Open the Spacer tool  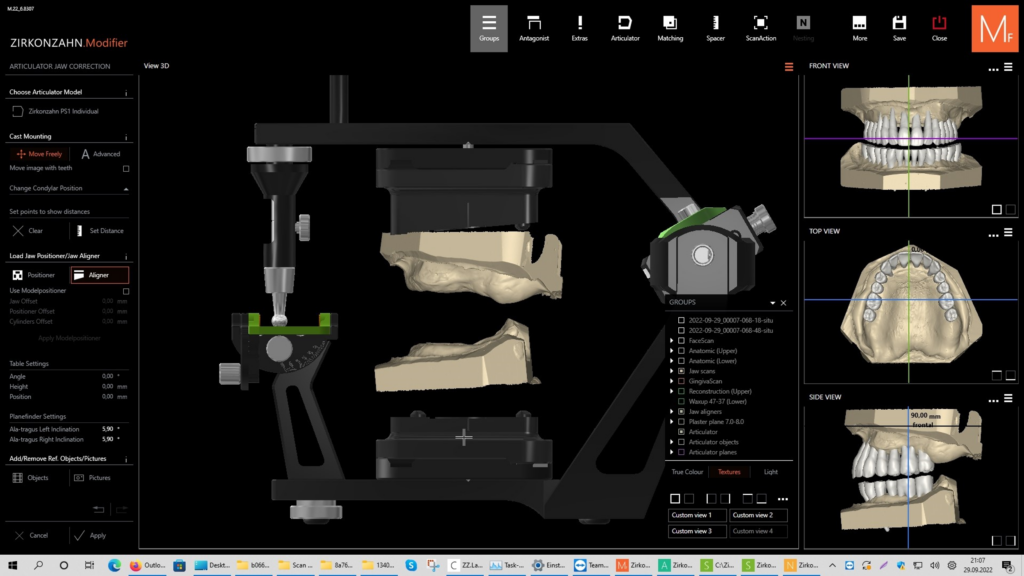coord(715,29)
